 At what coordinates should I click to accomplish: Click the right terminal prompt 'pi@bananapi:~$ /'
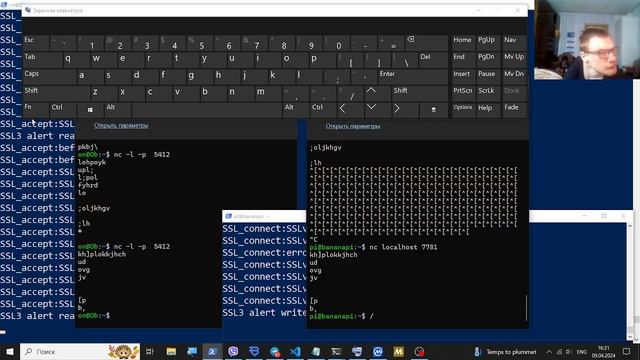[x=342, y=316]
